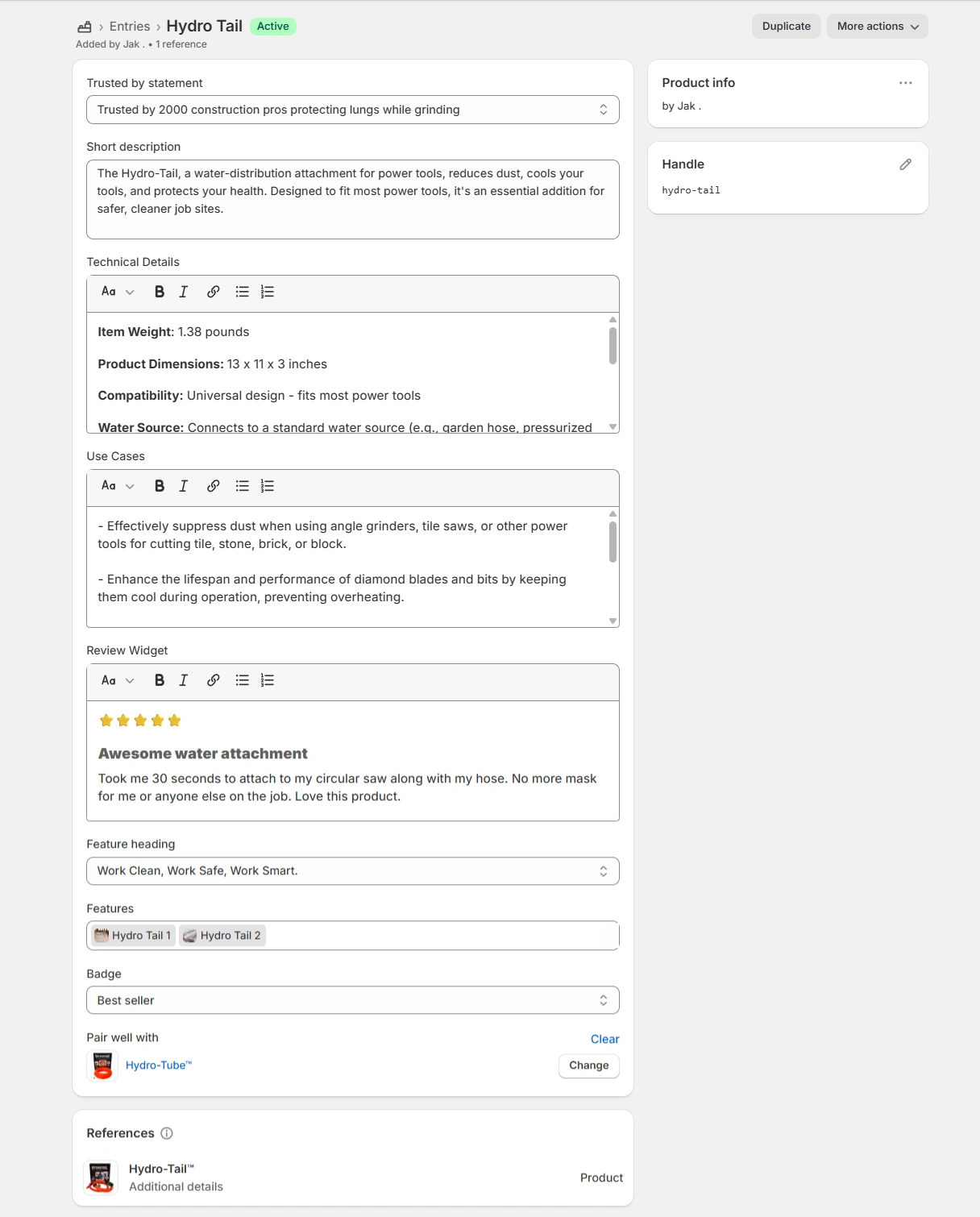Open text style menu in Review Widget
The height and width of the screenshot is (1217, 980).
[117, 680]
